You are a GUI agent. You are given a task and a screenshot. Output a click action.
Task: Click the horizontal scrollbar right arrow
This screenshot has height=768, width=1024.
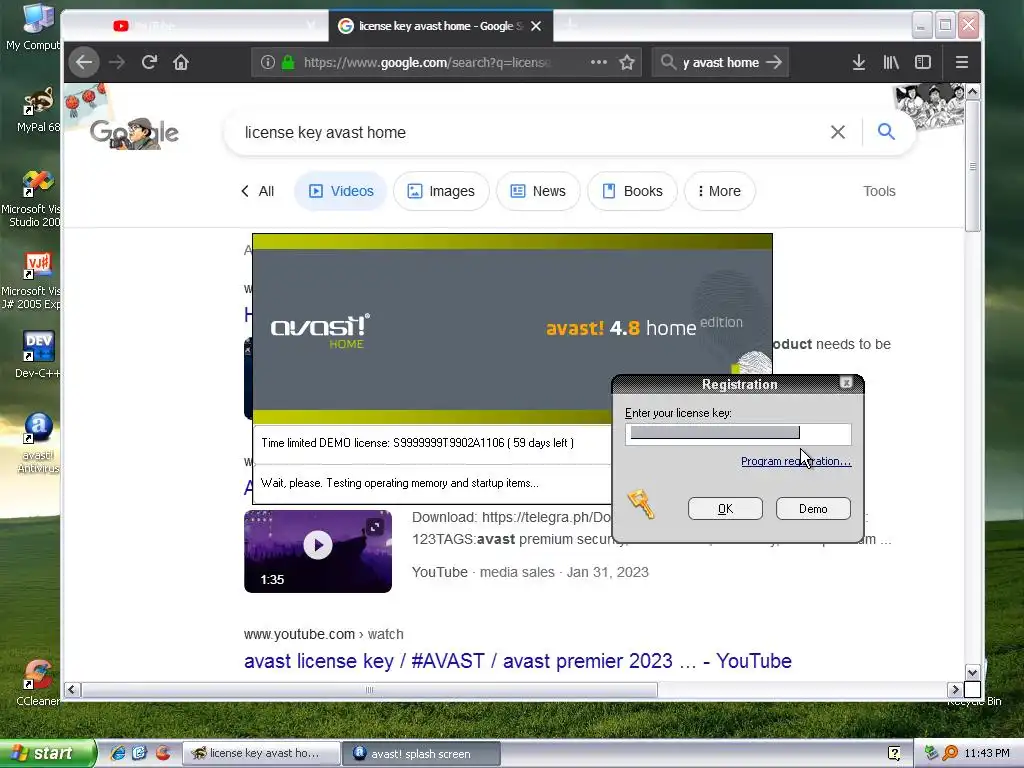tap(955, 690)
